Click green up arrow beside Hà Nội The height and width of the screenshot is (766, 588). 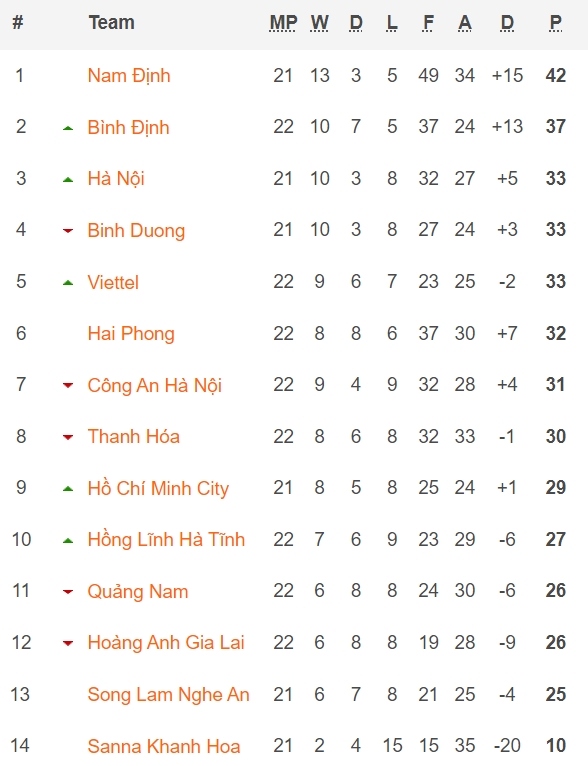[68, 180]
